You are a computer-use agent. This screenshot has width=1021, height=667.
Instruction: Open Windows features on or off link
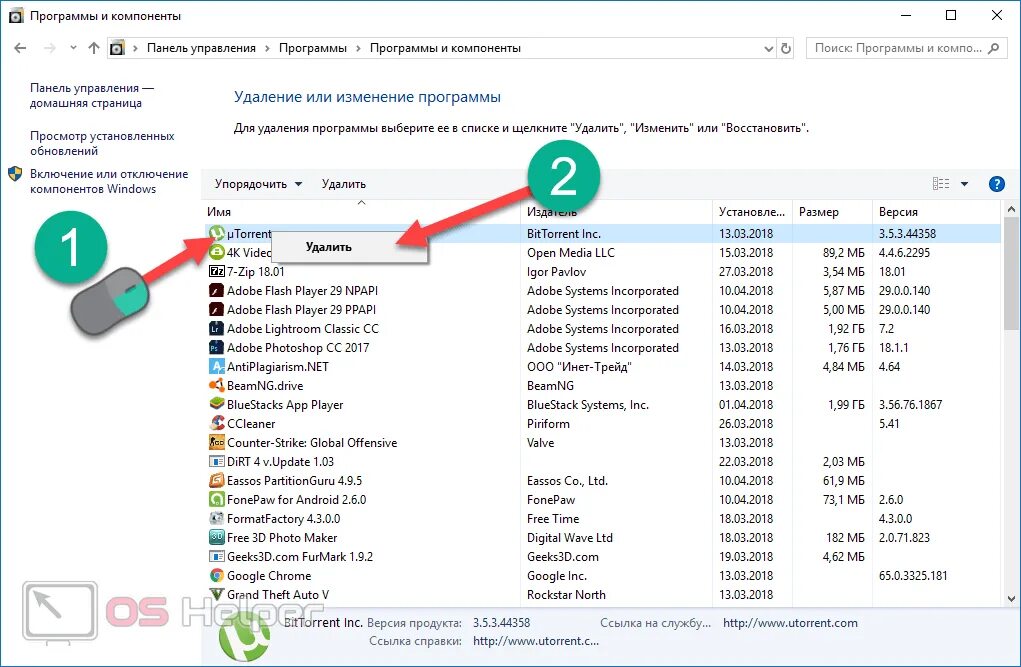(109, 181)
